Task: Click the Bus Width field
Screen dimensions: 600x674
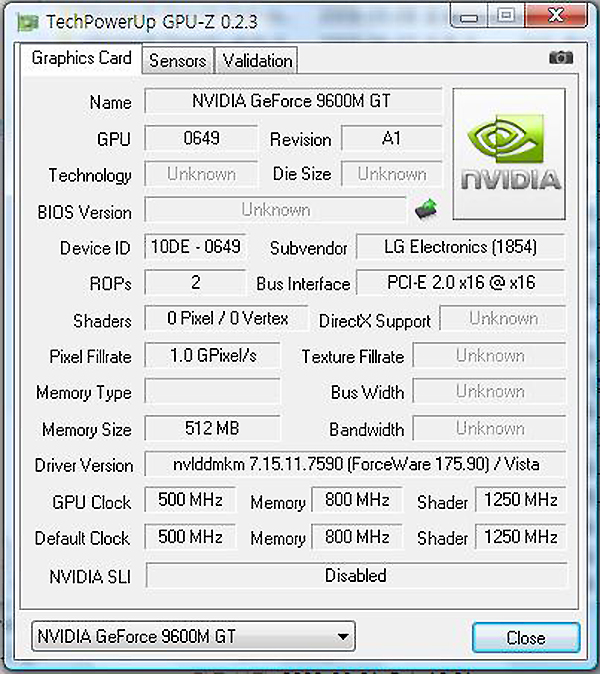Action: pos(489,391)
